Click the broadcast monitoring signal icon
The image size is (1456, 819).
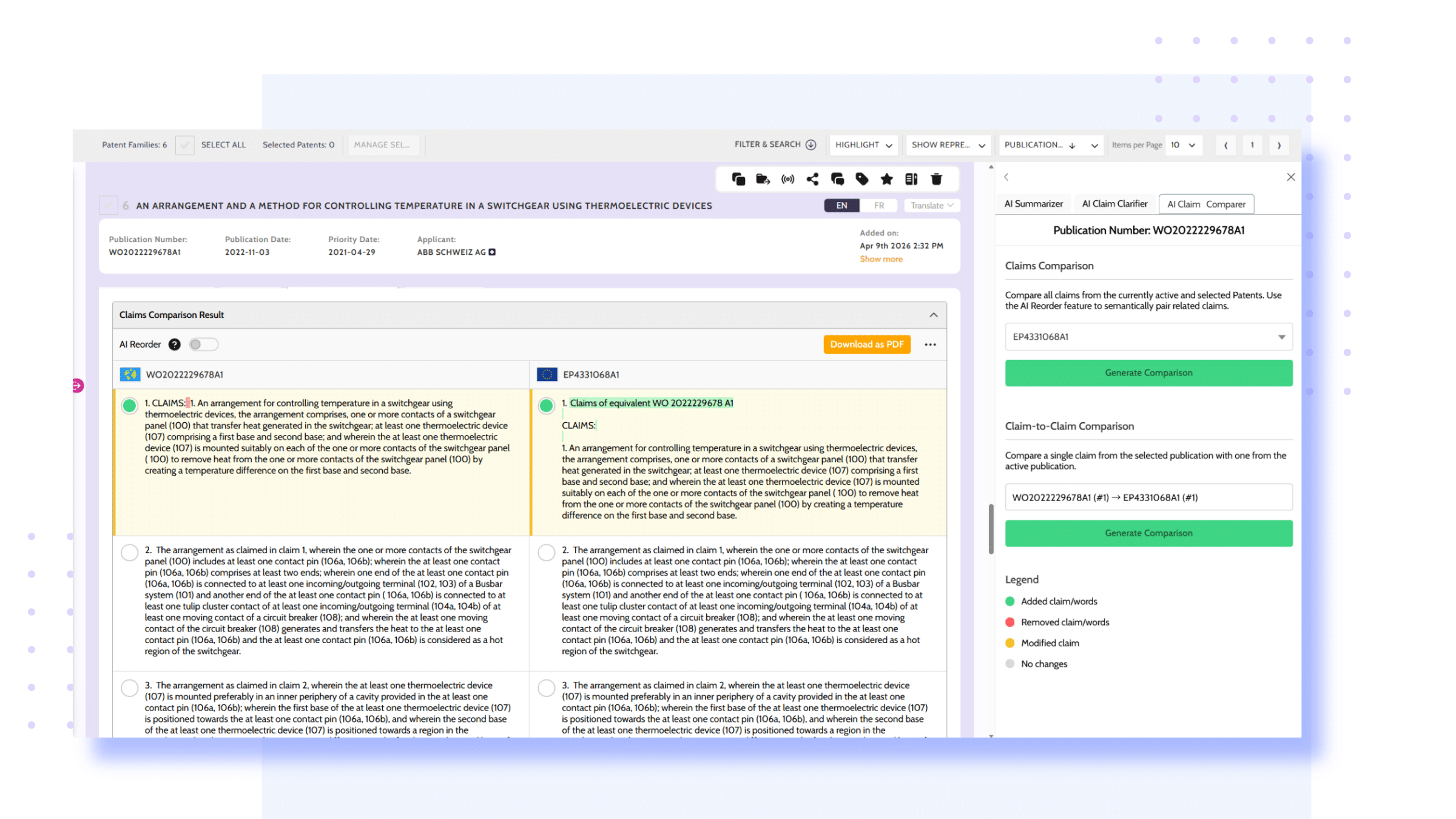(787, 179)
